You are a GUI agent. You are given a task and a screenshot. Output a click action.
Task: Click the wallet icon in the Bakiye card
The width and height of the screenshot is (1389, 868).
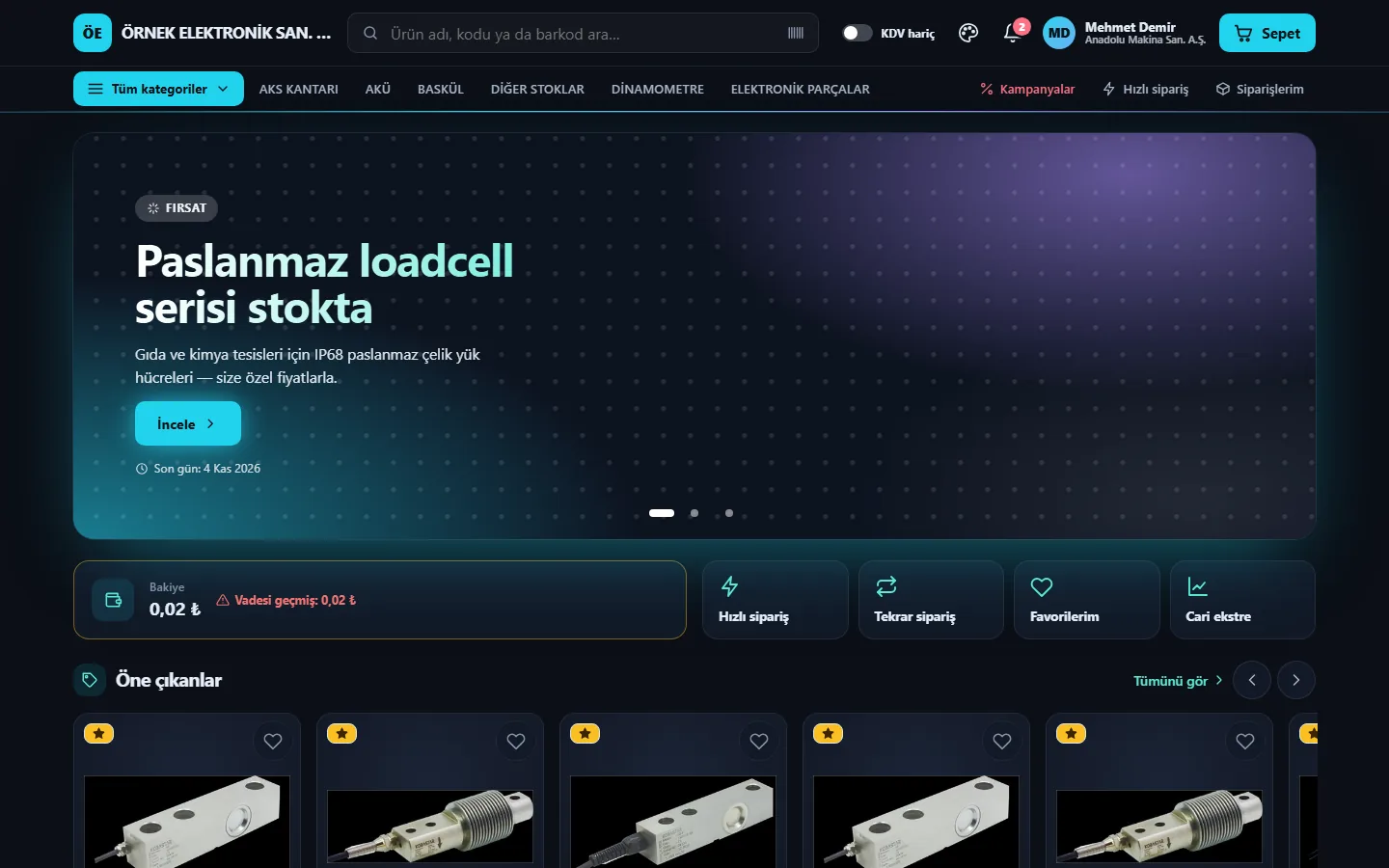point(113,600)
